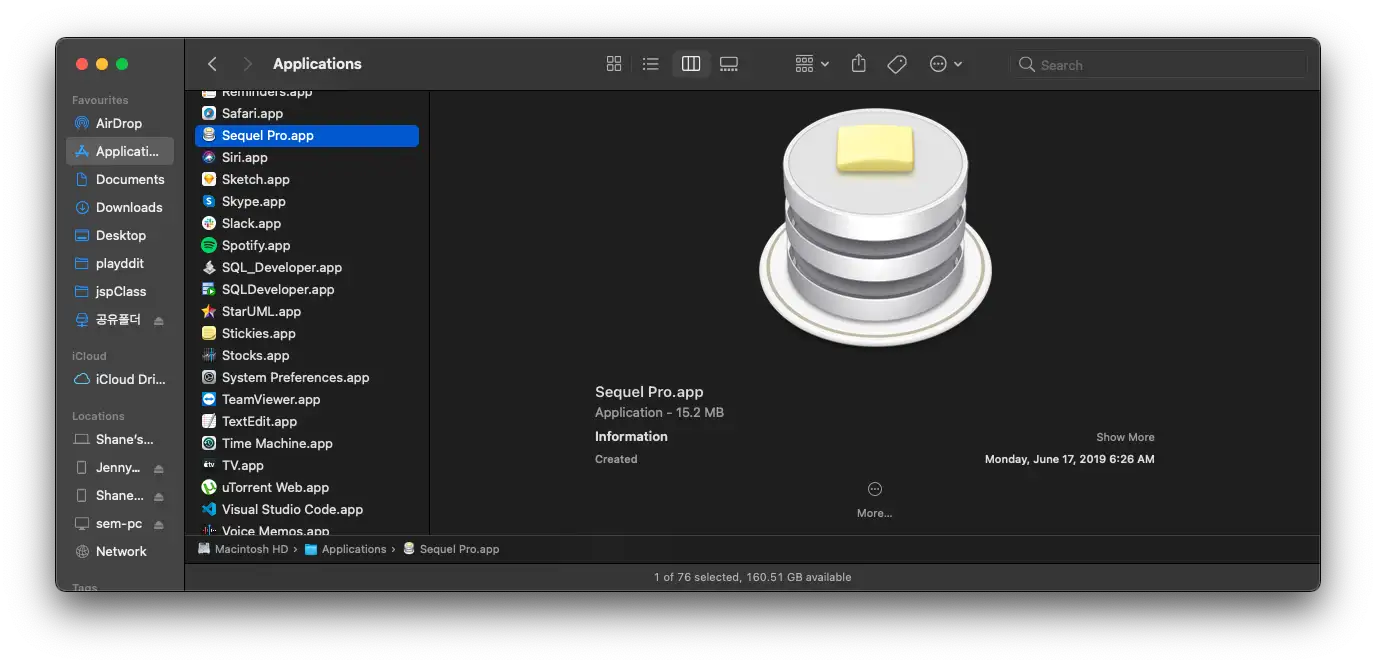Select Slack.app in the list
Screen dimensions: 1376x665
pos(307,223)
